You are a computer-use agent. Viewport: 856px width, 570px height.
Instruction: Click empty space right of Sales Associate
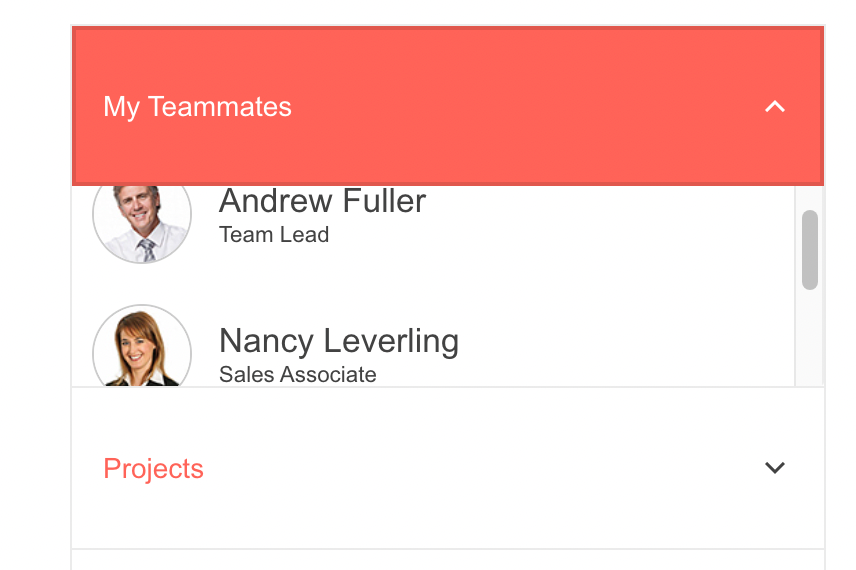click(580, 375)
